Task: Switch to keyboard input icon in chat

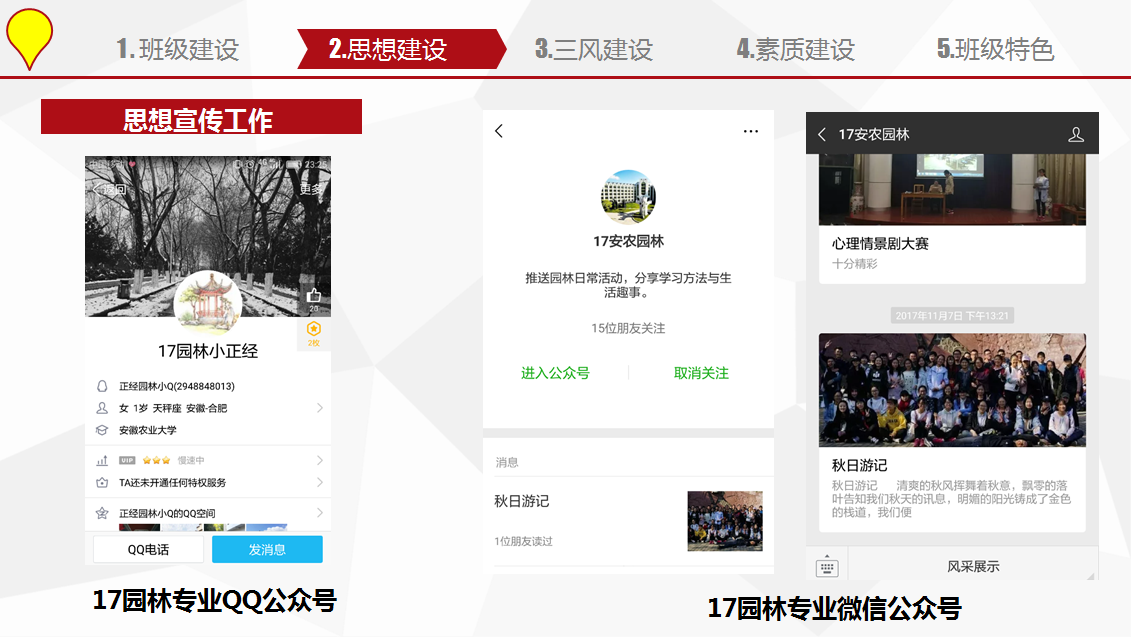Action: pos(827,567)
